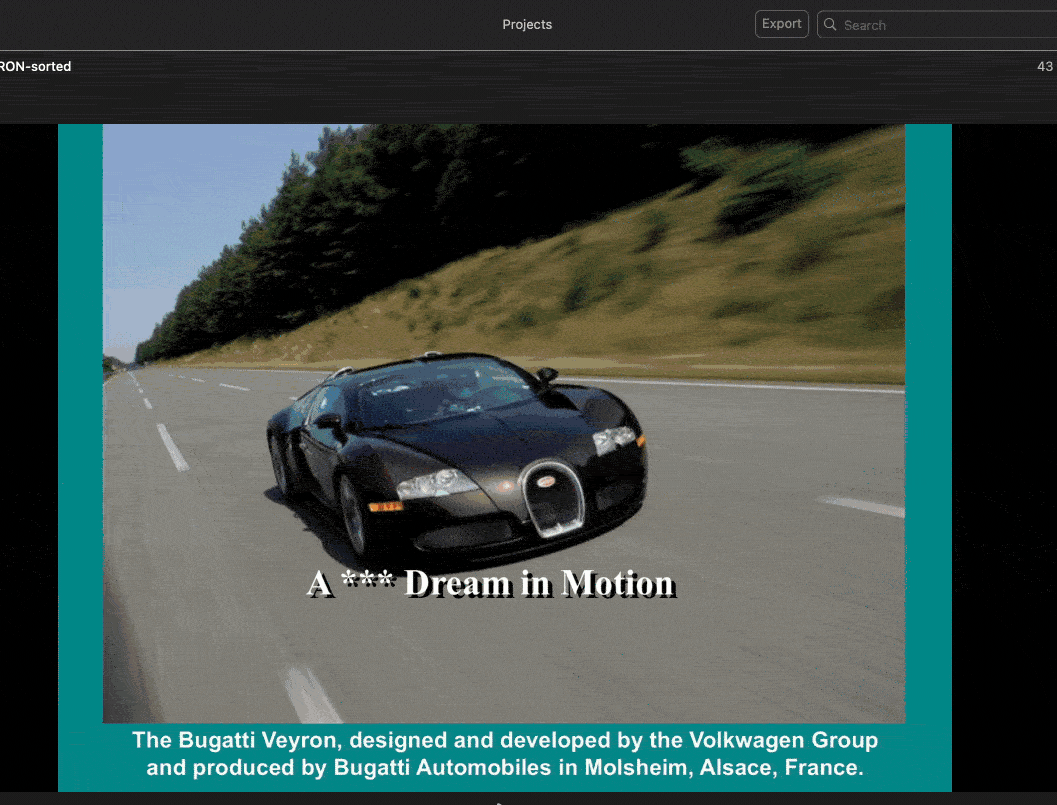Focus the Search field

pyautogui.click(x=937, y=25)
